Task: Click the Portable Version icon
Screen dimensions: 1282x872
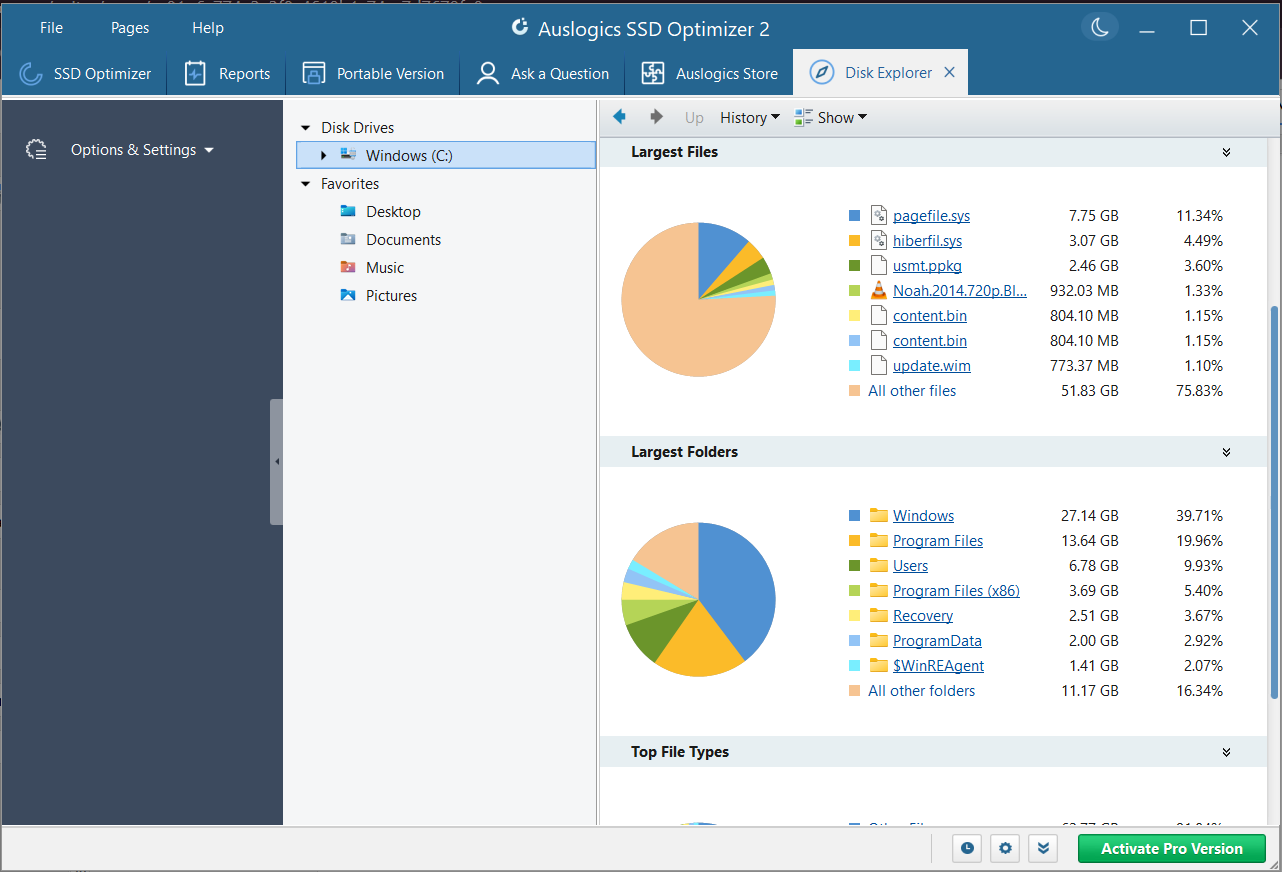Action: [313, 72]
